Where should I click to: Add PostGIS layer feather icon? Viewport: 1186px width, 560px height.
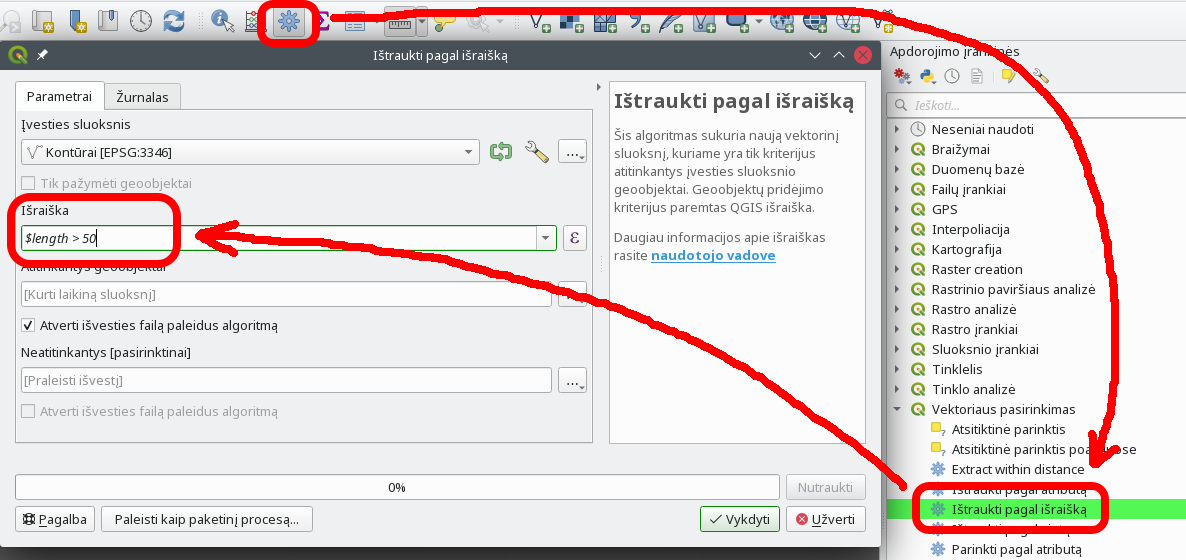(x=671, y=22)
